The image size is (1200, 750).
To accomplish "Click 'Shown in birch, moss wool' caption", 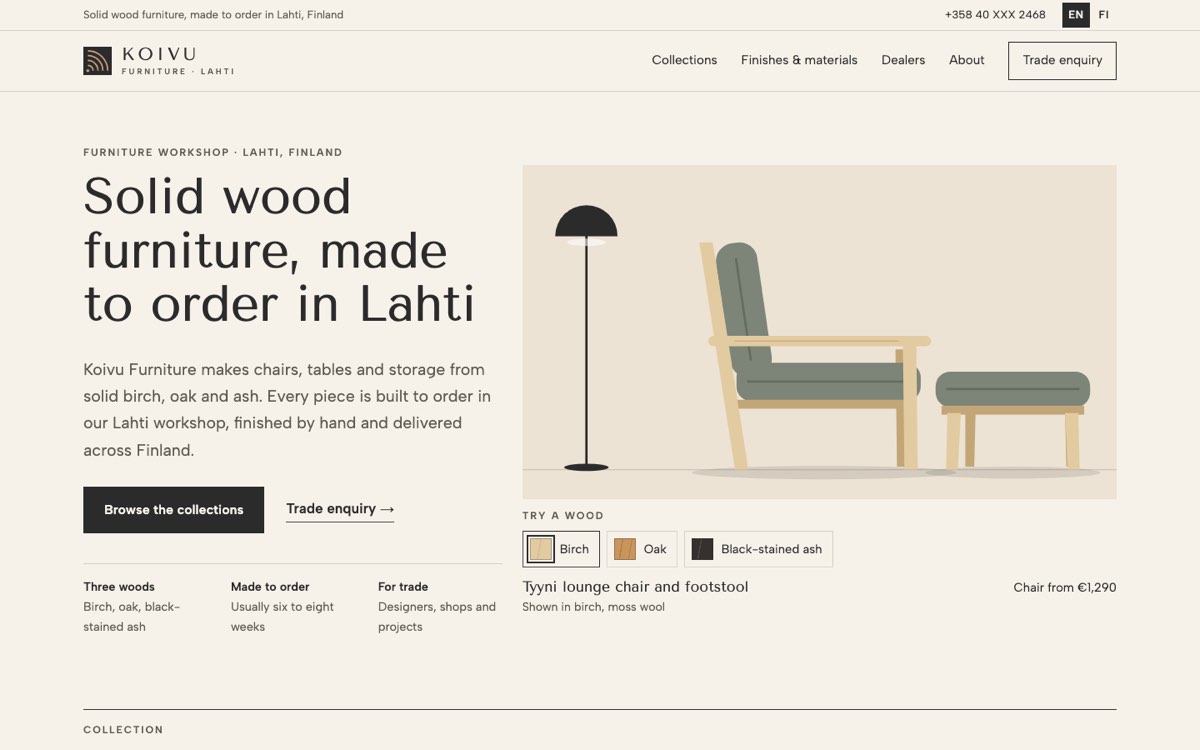I will [x=593, y=607].
